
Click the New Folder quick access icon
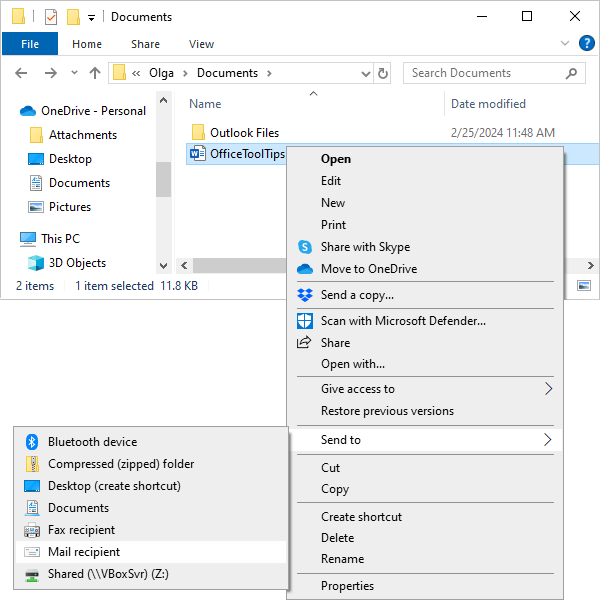73,17
